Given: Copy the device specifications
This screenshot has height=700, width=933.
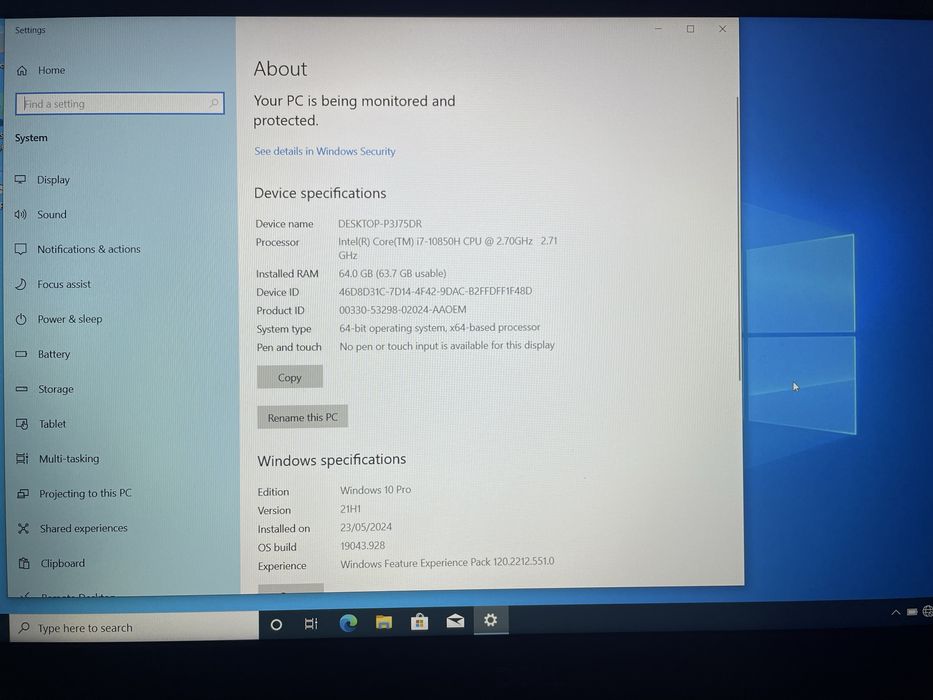Looking at the screenshot, I should click(290, 377).
